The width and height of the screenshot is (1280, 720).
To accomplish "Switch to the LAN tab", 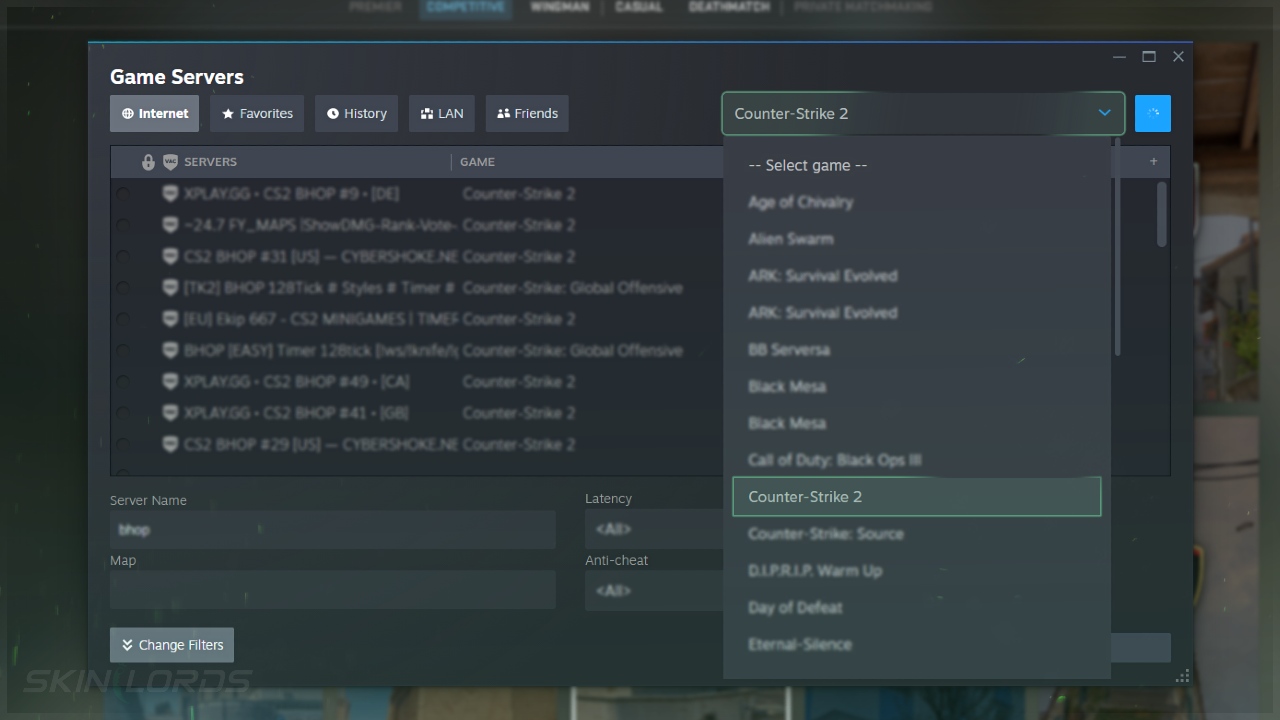I will click(x=442, y=114).
